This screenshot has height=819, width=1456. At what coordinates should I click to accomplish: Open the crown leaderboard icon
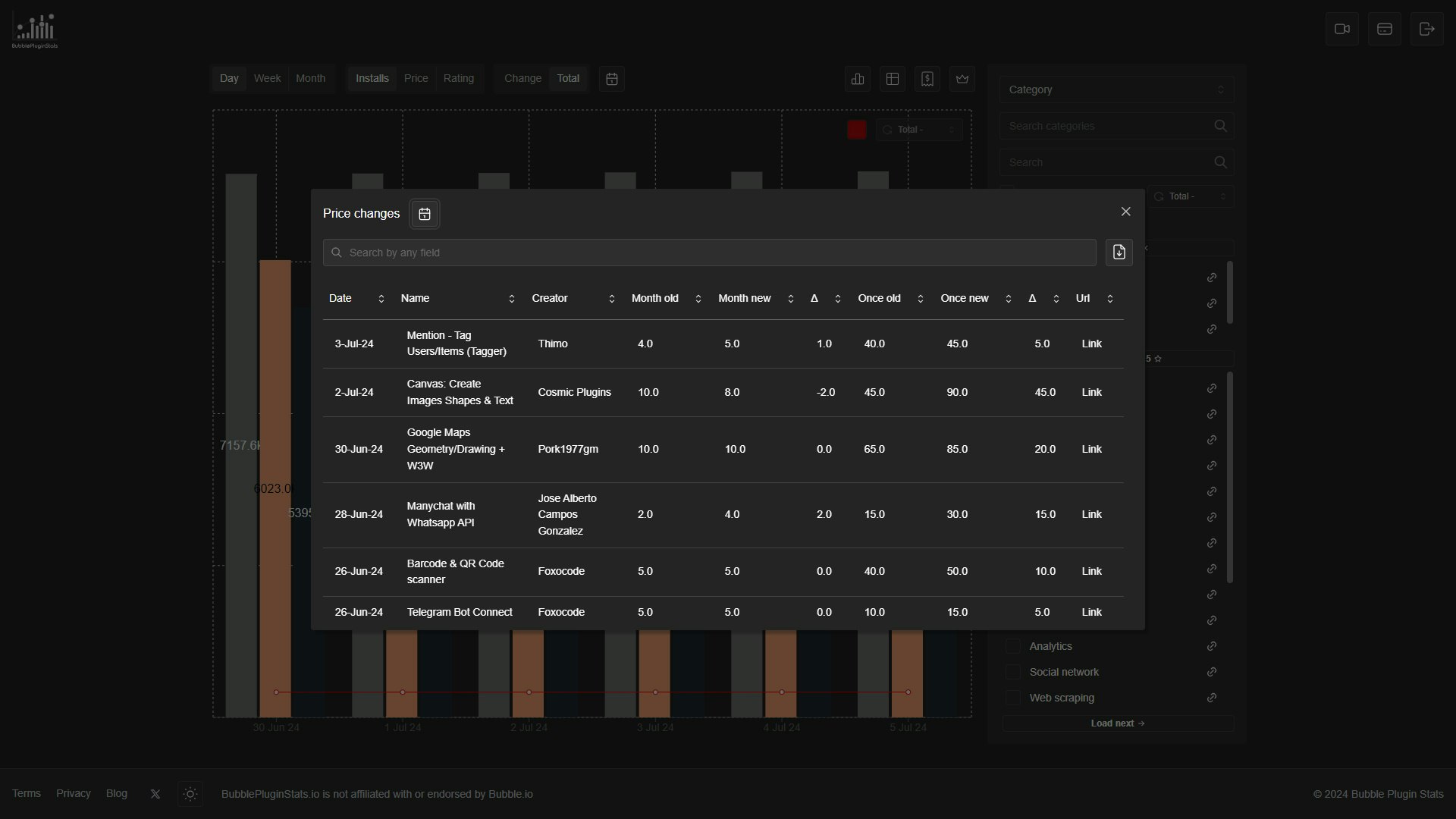click(x=962, y=79)
